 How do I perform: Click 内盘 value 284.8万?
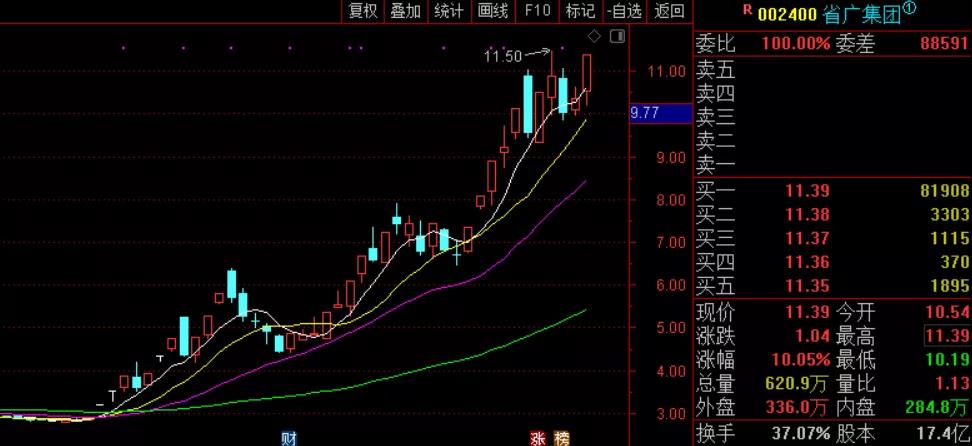(x=938, y=408)
